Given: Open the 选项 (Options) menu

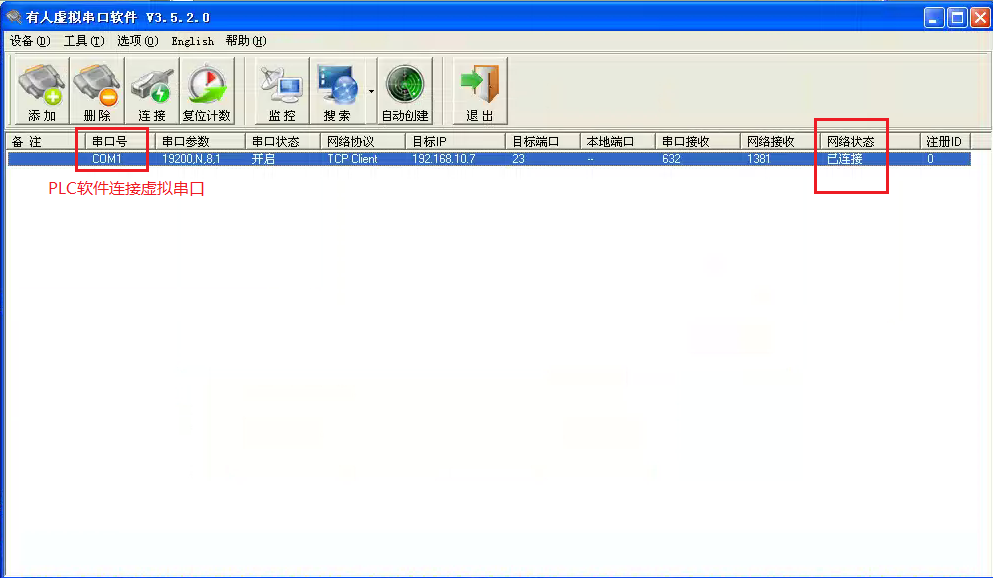Looking at the screenshot, I should pyautogui.click(x=137, y=41).
